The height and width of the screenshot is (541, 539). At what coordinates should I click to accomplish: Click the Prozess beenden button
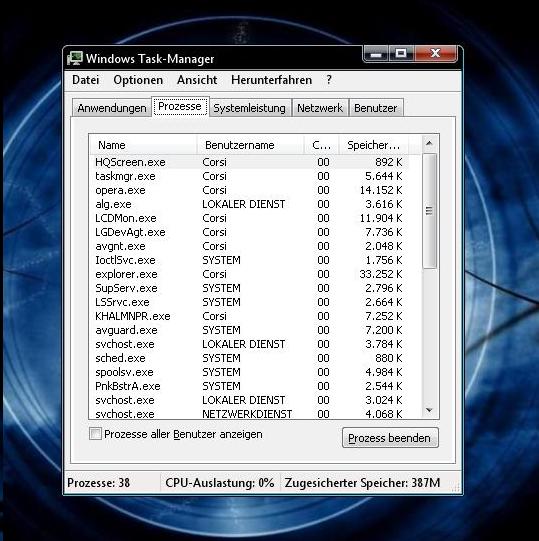pos(390,438)
